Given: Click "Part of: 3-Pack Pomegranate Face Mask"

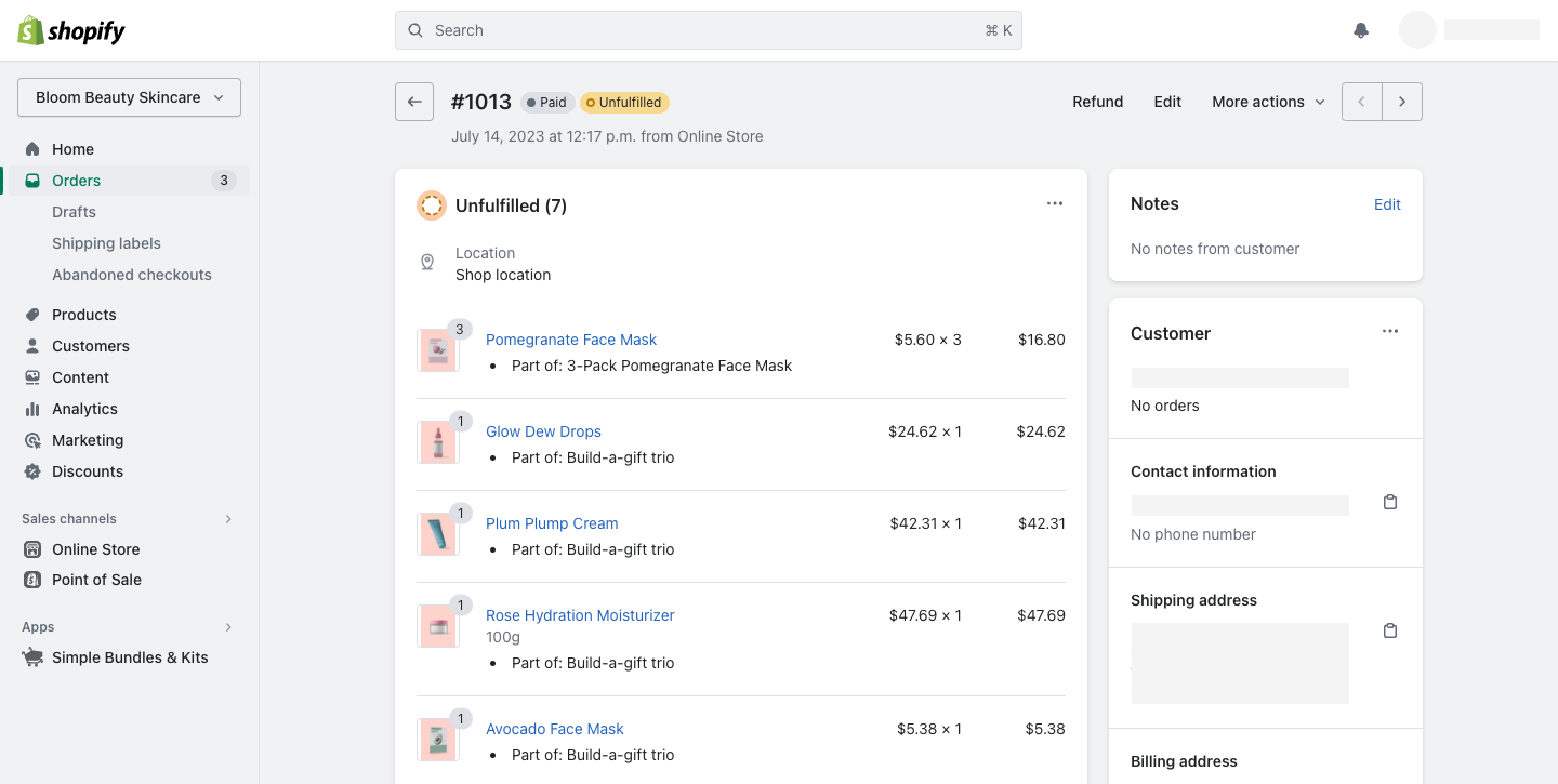Looking at the screenshot, I should click(x=651, y=366).
